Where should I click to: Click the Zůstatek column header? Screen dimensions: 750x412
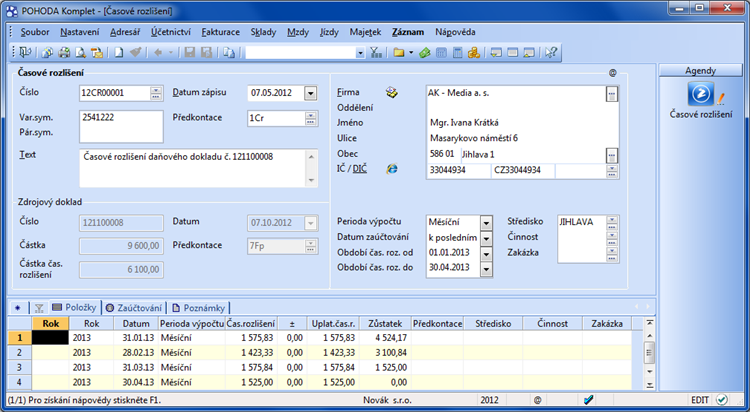pyautogui.click(x=385, y=323)
